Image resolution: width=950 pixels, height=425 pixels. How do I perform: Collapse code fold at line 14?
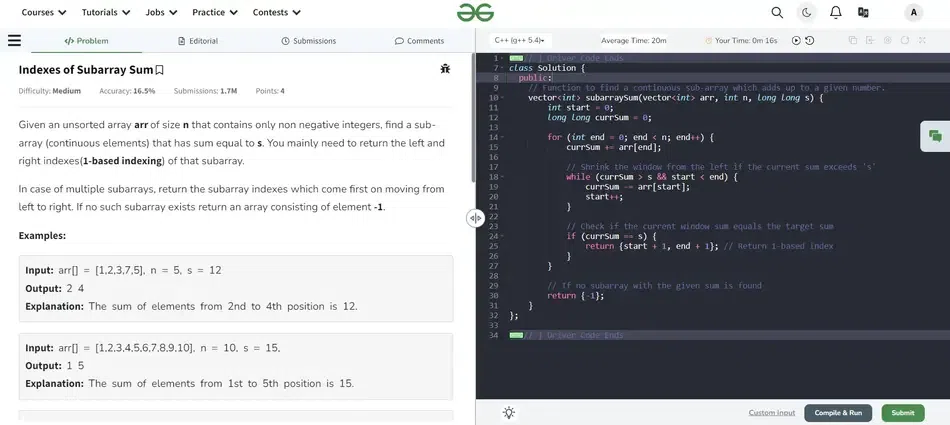tap(503, 137)
